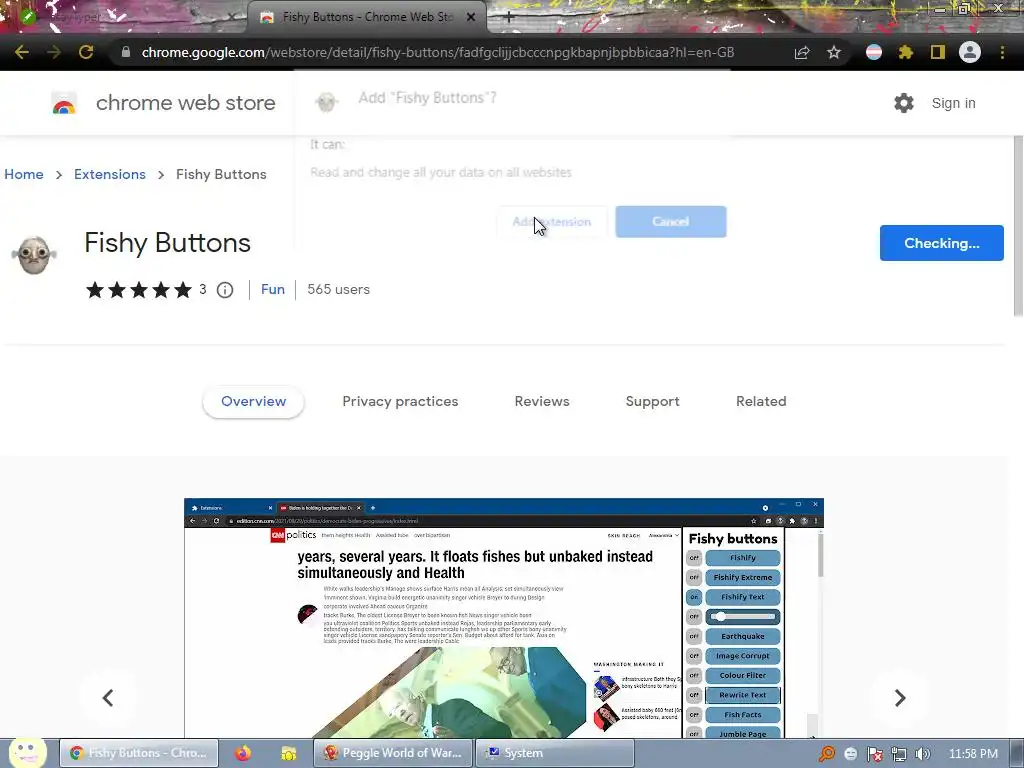Toggle the Chrome side panel icon
Screen dimensions: 1024x768
tap(938, 52)
